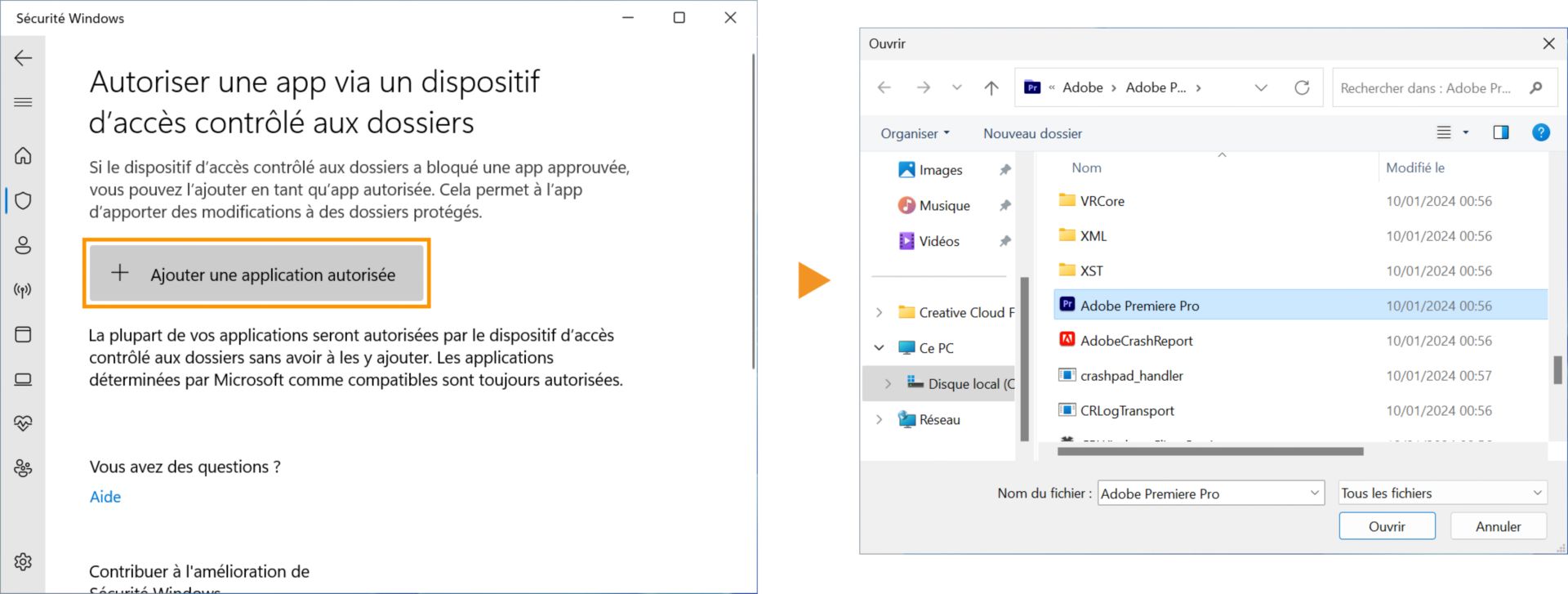Sort by Nom column header
Viewport: 1568px width, 594px height.
[1086, 167]
